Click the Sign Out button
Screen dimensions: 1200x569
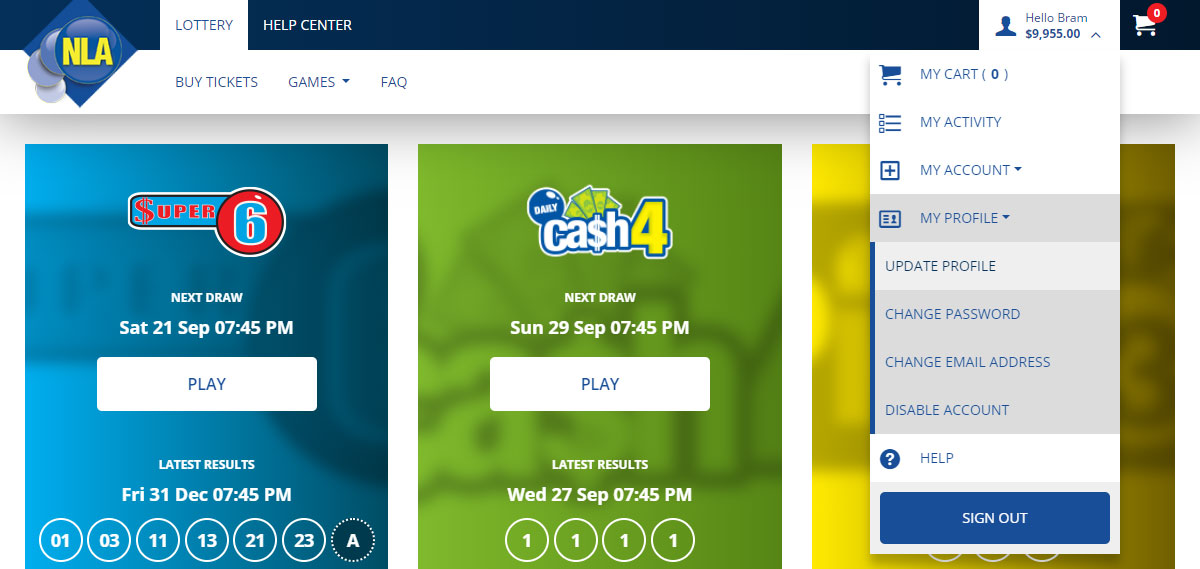pos(995,518)
